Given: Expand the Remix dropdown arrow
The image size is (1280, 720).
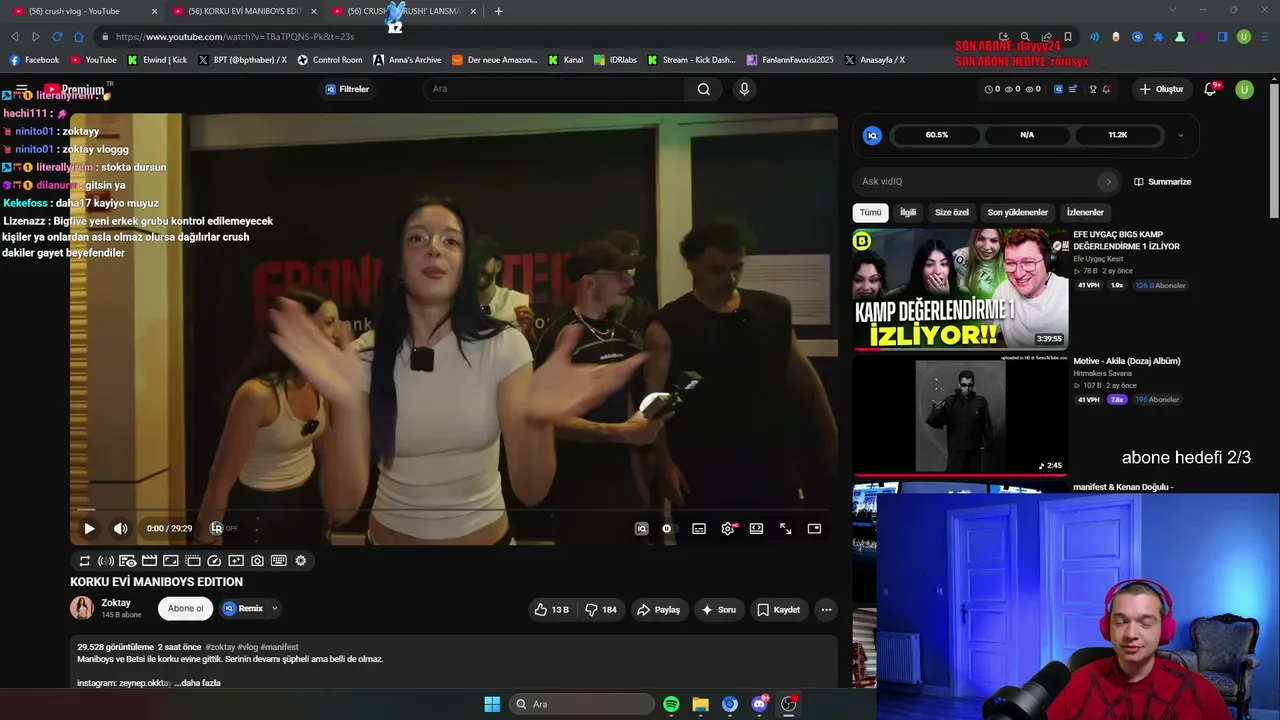Looking at the screenshot, I should pos(275,608).
